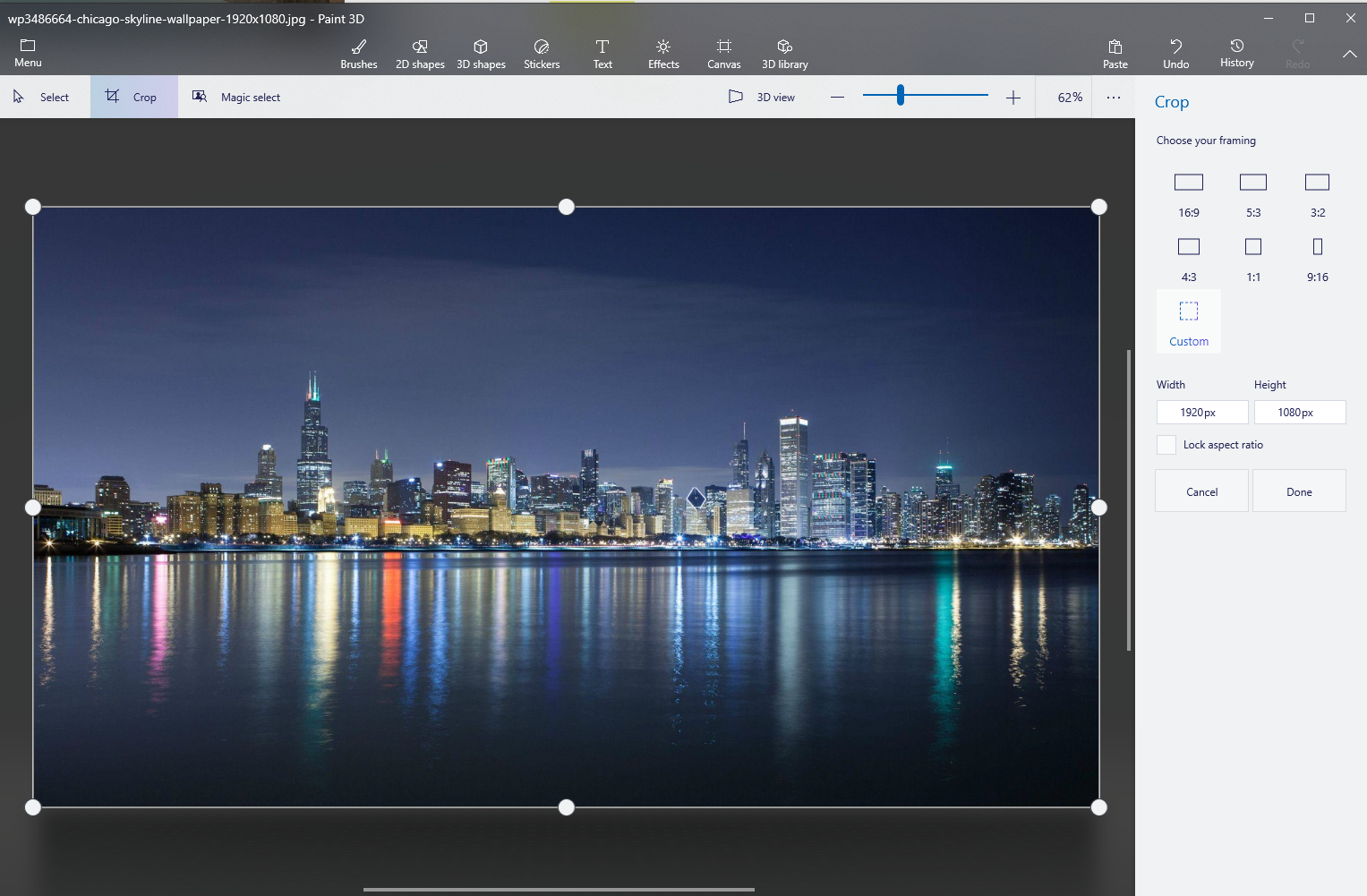
Task: Click the top-left crop handle
Action: click(x=33, y=207)
